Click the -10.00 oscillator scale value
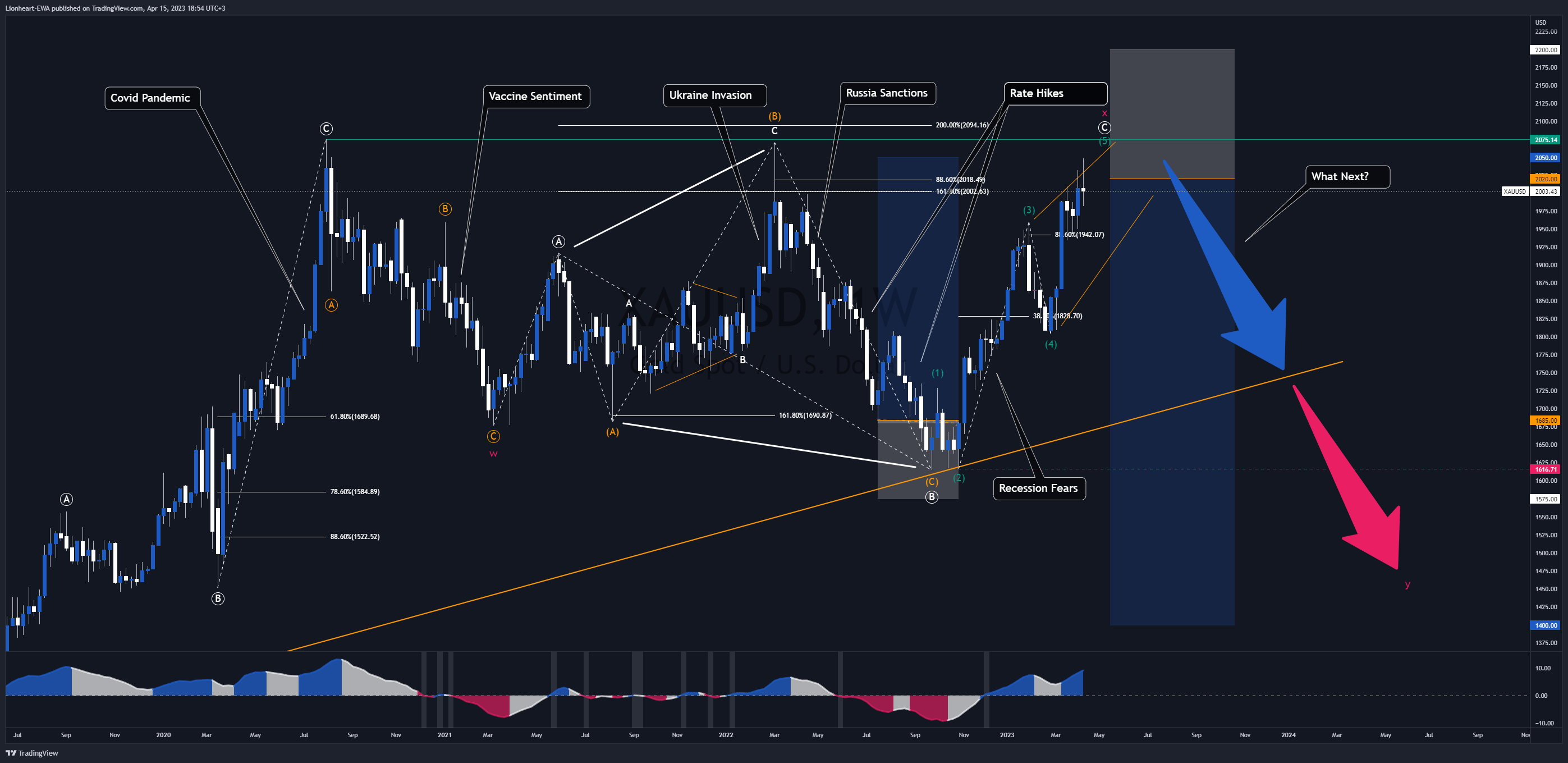Viewport: 1568px width, 763px height. [x=1544, y=723]
